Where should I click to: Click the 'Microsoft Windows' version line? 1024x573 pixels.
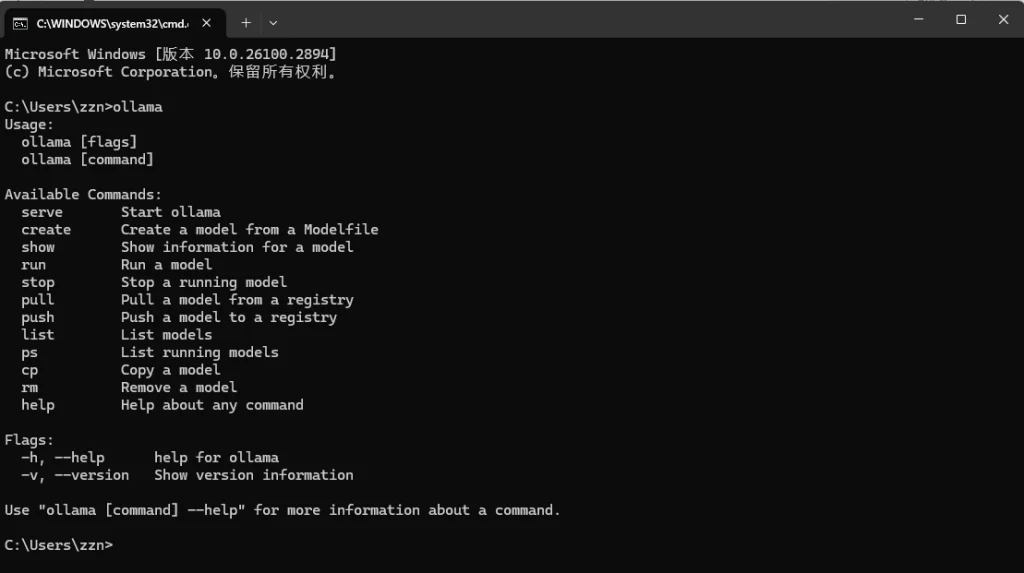(x=170, y=54)
